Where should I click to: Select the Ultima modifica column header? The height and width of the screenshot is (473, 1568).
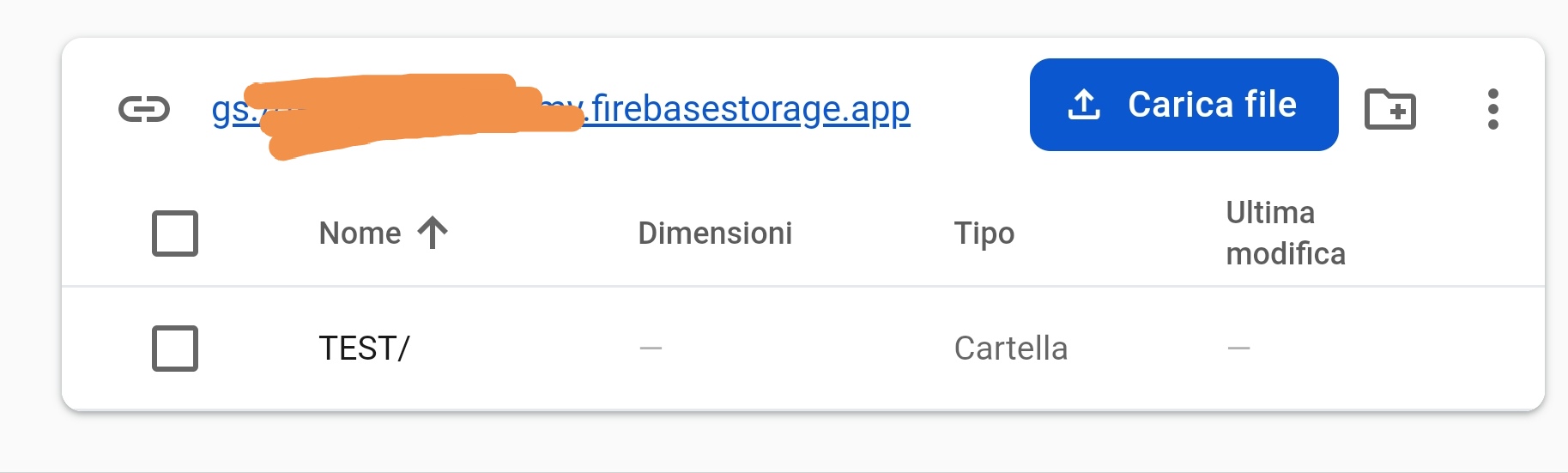point(1285,233)
